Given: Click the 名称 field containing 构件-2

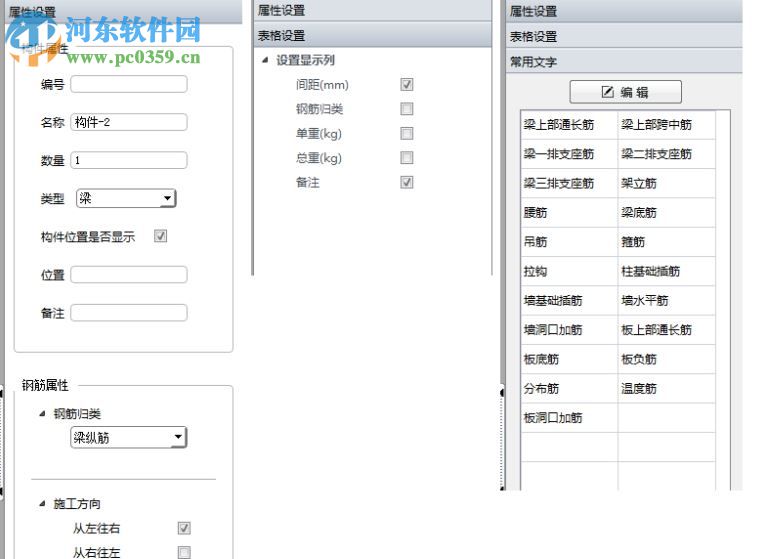Looking at the screenshot, I should click(x=129, y=122).
